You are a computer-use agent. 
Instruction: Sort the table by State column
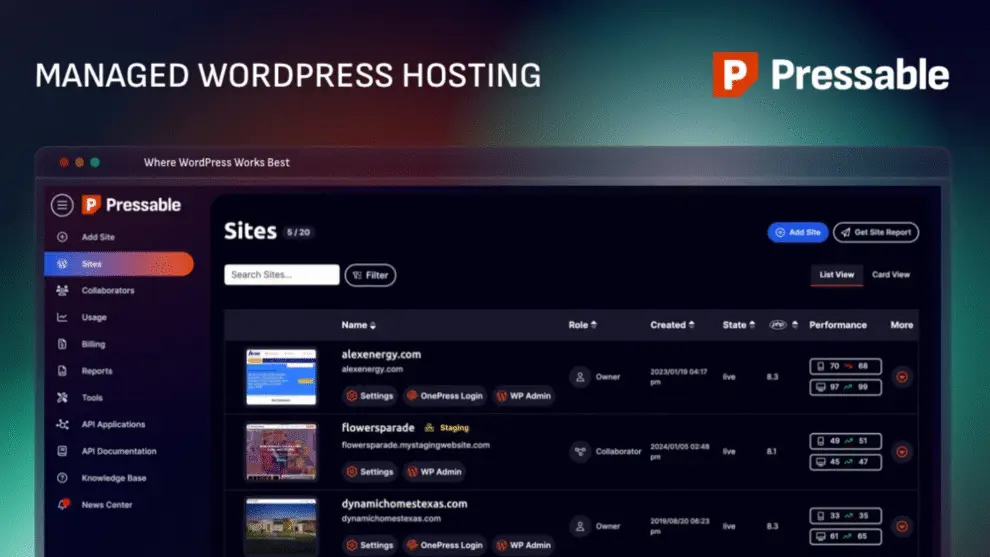(x=738, y=325)
